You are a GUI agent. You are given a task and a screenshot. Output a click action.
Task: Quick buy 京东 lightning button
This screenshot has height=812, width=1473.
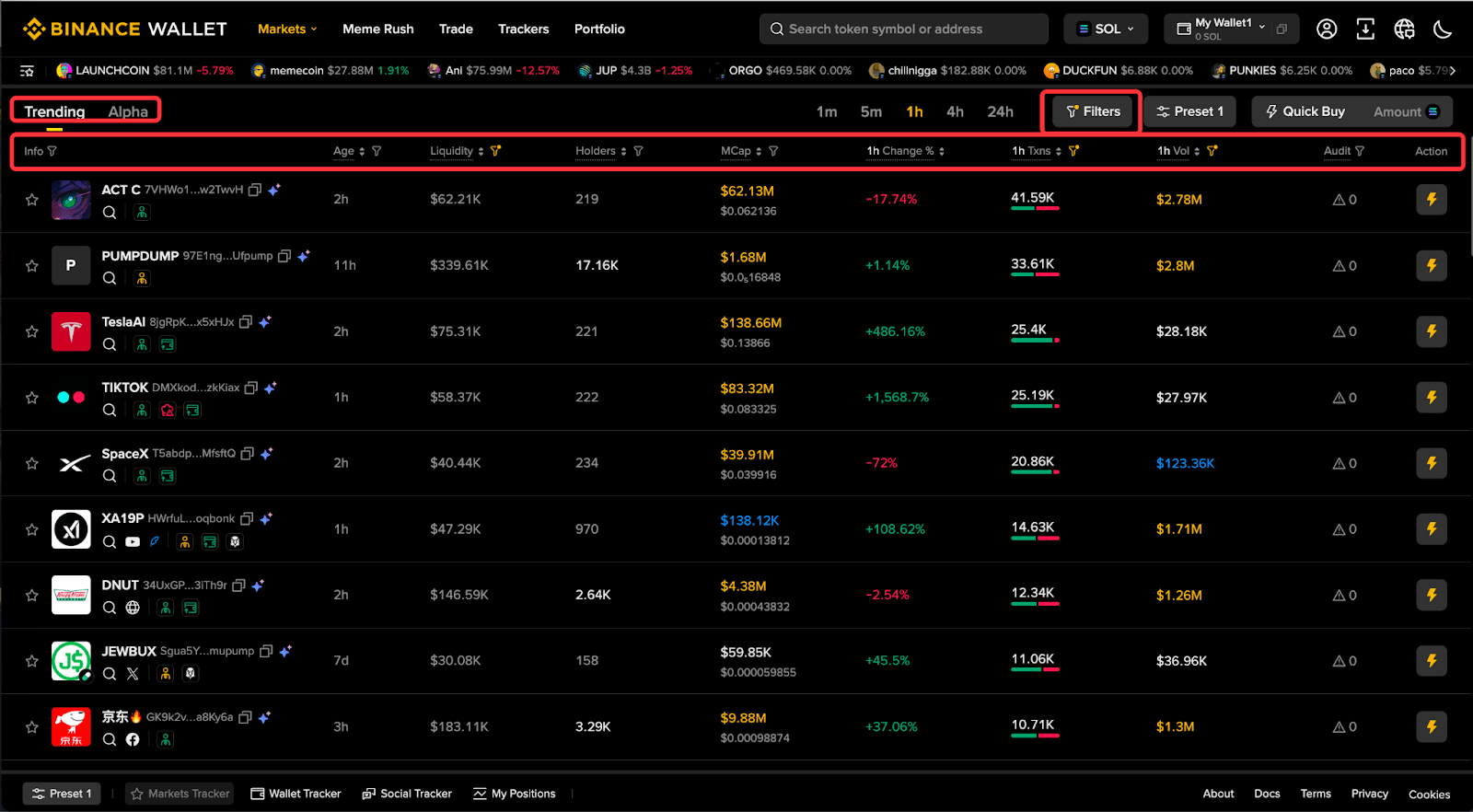(1432, 726)
